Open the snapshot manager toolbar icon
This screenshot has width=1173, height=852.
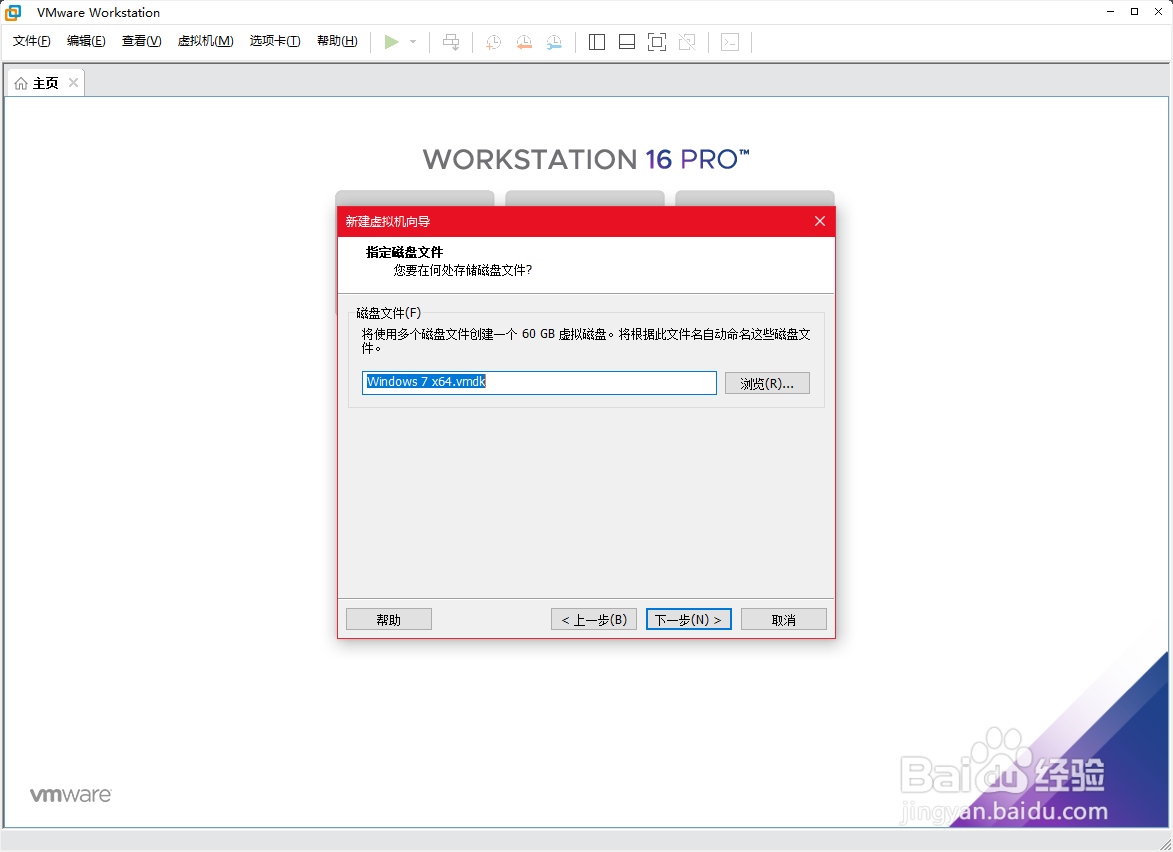[x=554, y=42]
